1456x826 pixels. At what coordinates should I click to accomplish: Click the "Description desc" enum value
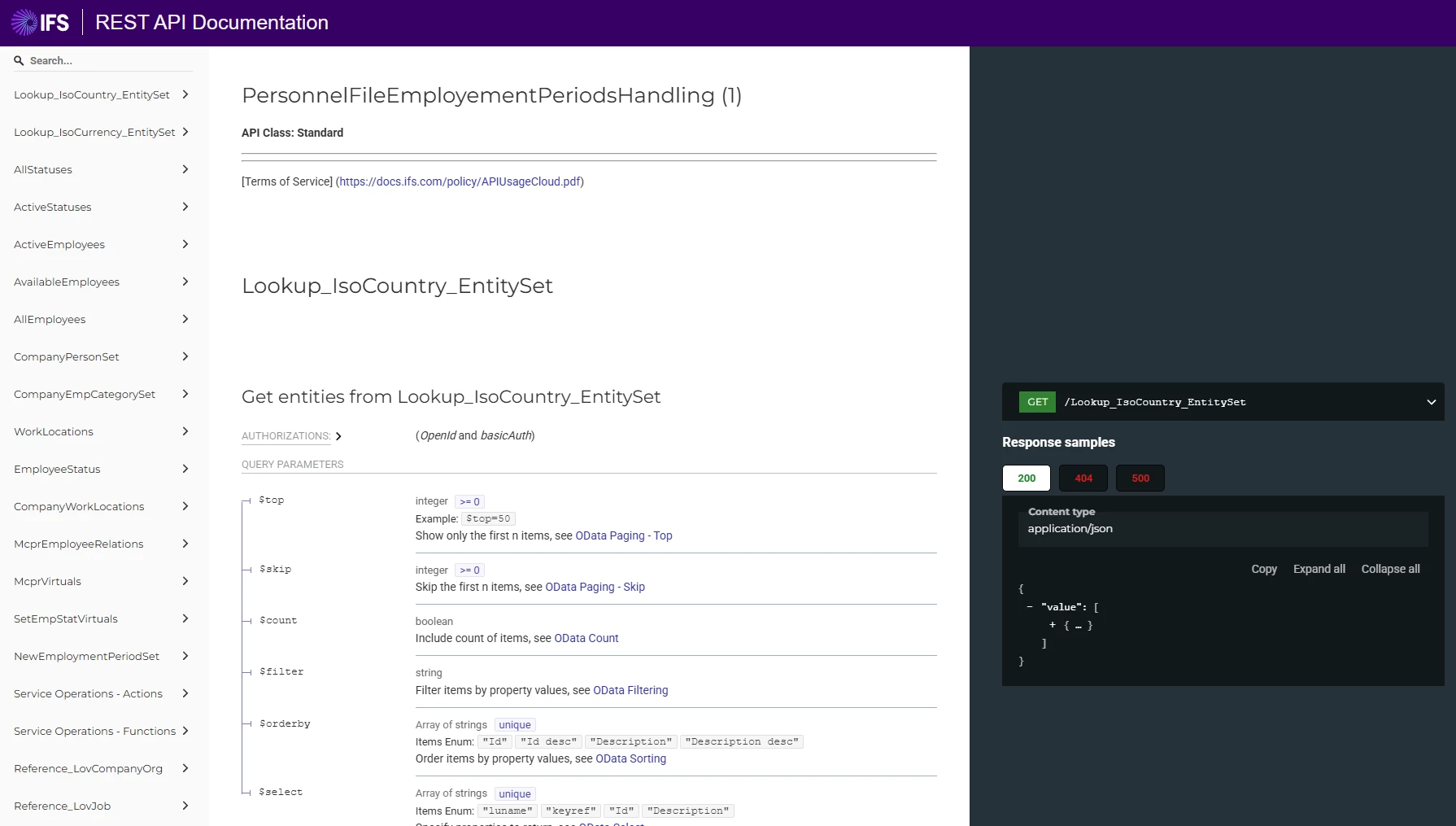(x=742, y=742)
